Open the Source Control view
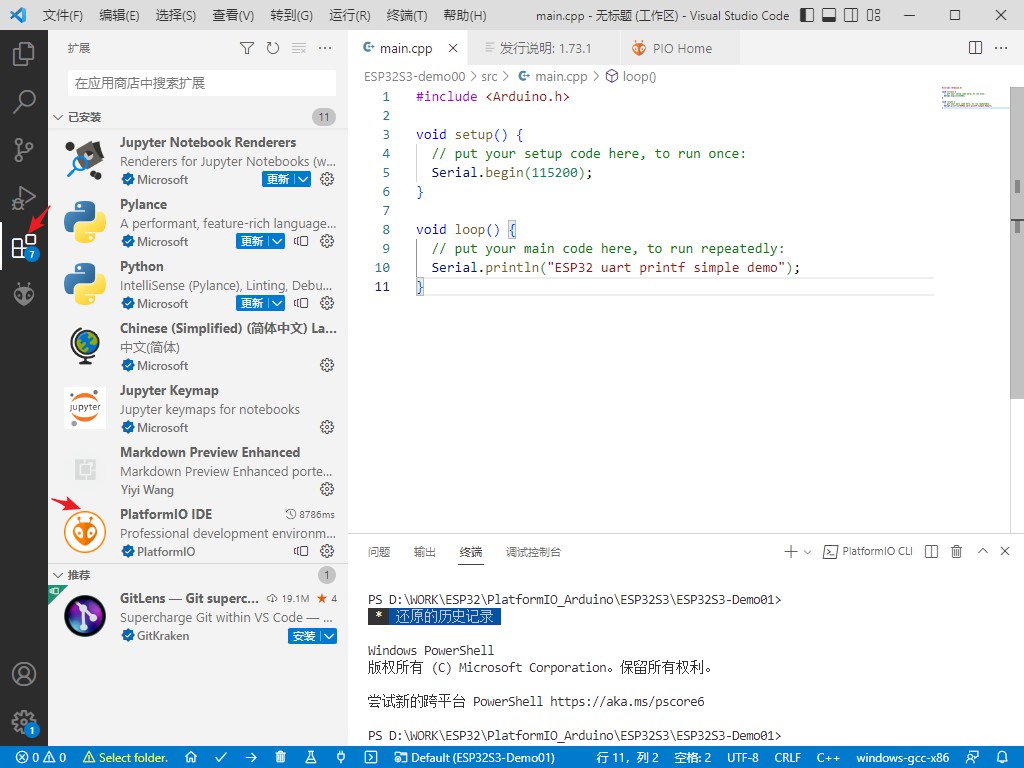Screen dimensions: 1024x768 coord(24,150)
